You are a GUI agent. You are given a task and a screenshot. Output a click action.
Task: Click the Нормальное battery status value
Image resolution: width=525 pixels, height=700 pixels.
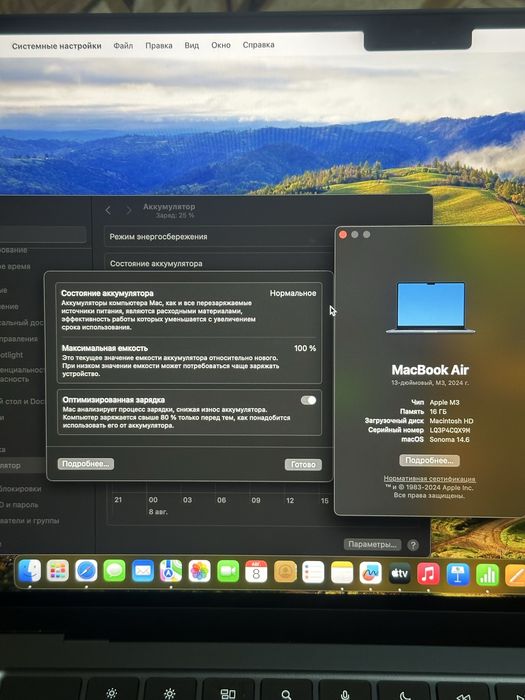(293, 293)
